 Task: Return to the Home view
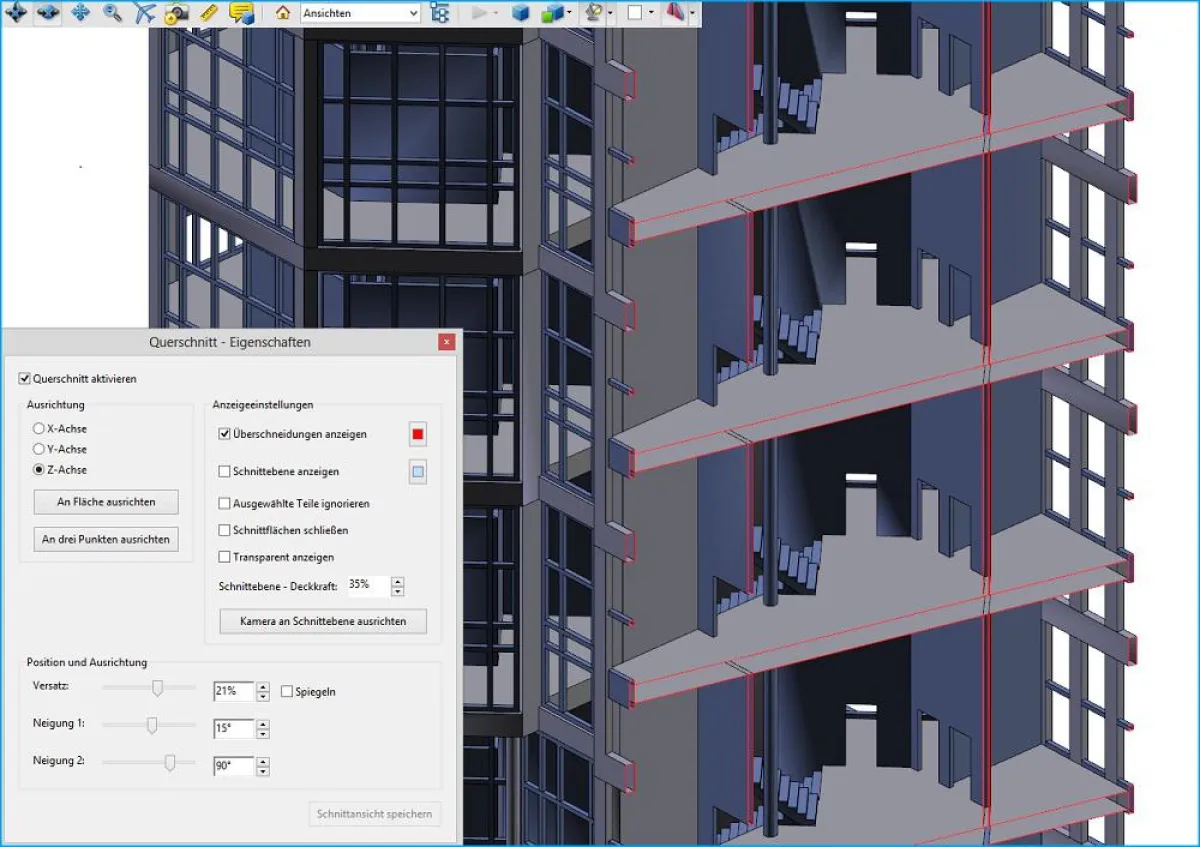tap(283, 13)
